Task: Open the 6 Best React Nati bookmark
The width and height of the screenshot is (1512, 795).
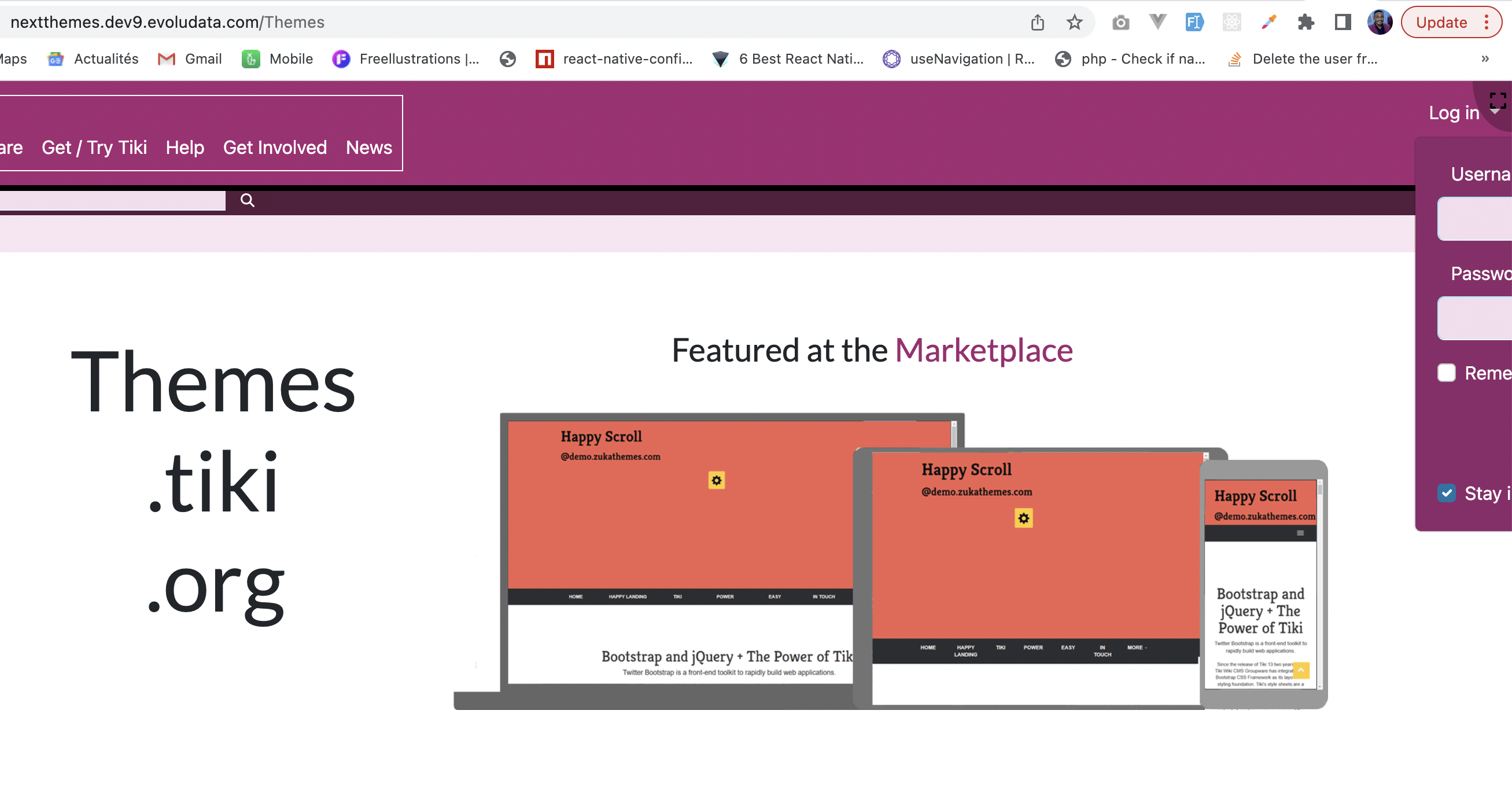Action: (x=788, y=58)
